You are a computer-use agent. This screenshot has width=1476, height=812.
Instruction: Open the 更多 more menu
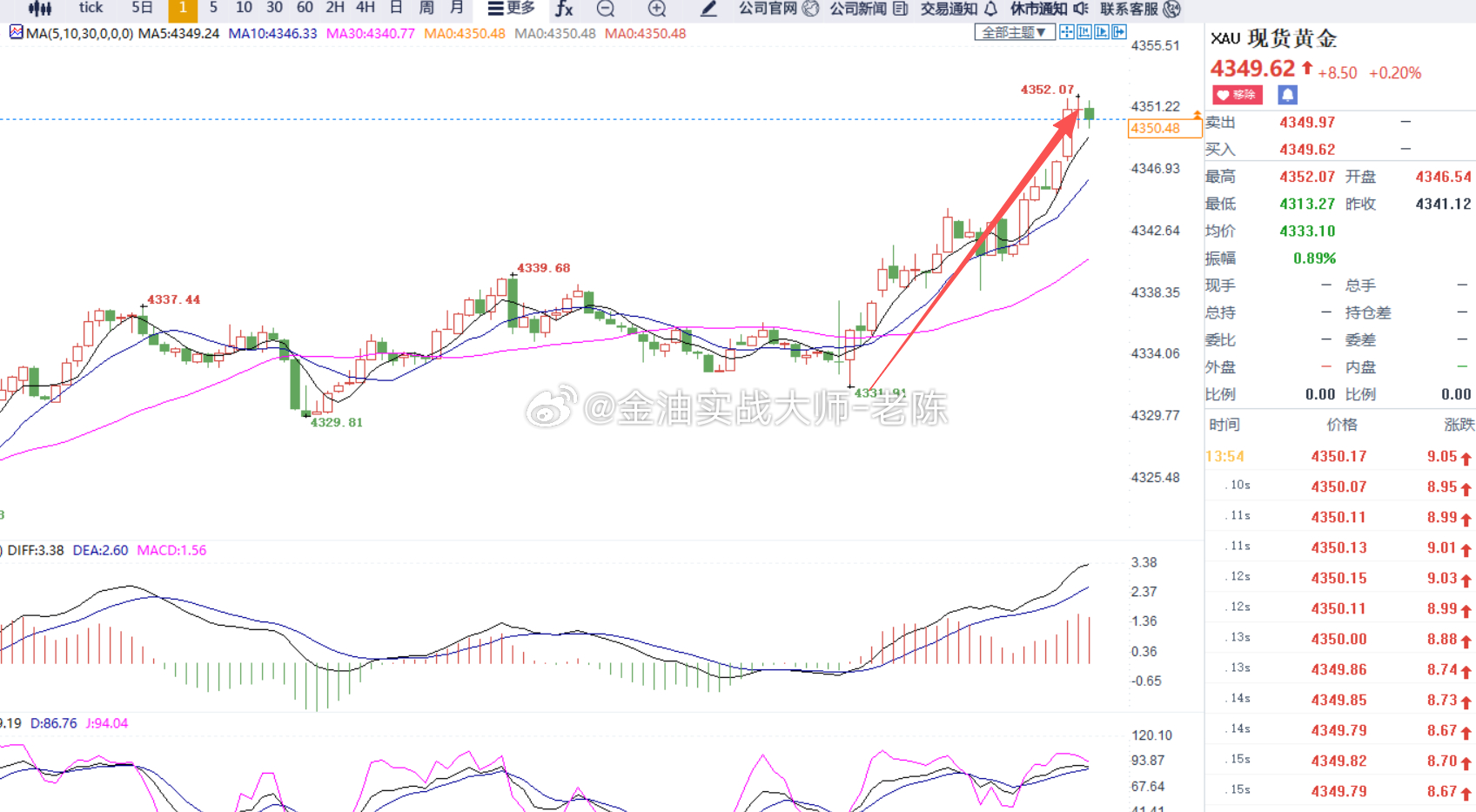click(x=512, y=9)
